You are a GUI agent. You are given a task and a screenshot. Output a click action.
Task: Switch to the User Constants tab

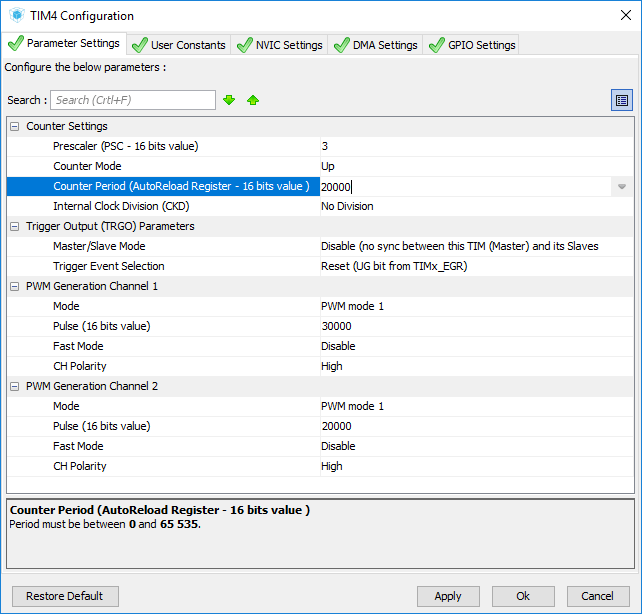(x=179, y=45)
